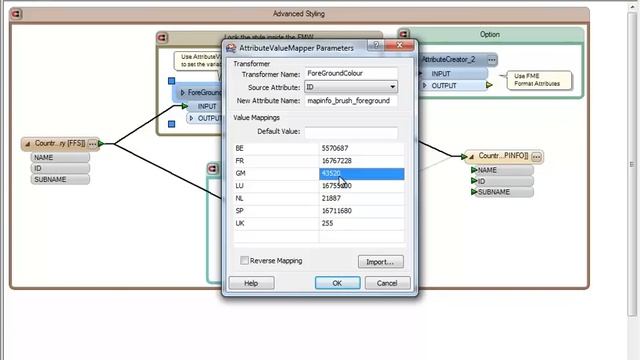Select NAME attribute under Countr...ry [FFS]
Image resolution: width=640 pixels, height=360 pixels.
(x=60, y=158)
